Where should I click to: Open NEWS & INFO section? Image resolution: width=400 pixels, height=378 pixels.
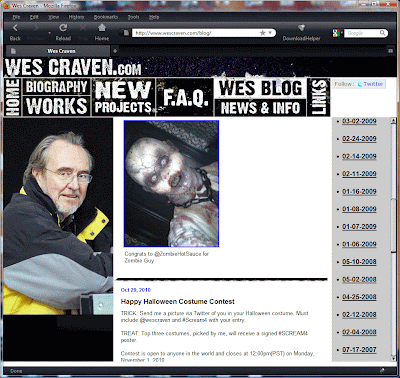click(260, 108)
